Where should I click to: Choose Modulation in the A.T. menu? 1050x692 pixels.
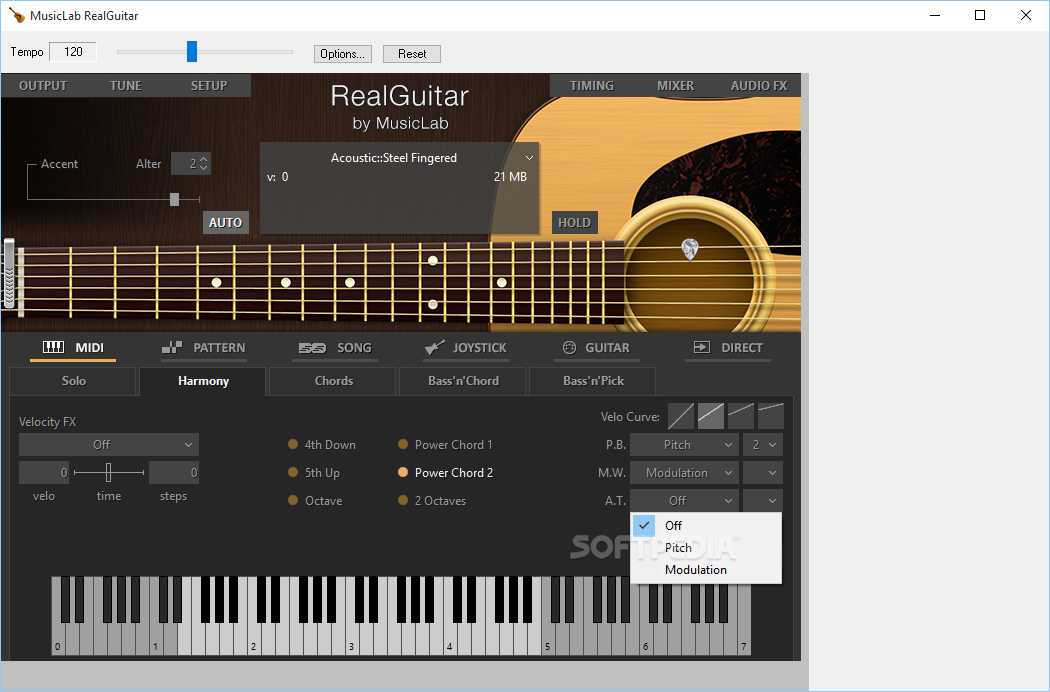[706, 569]
